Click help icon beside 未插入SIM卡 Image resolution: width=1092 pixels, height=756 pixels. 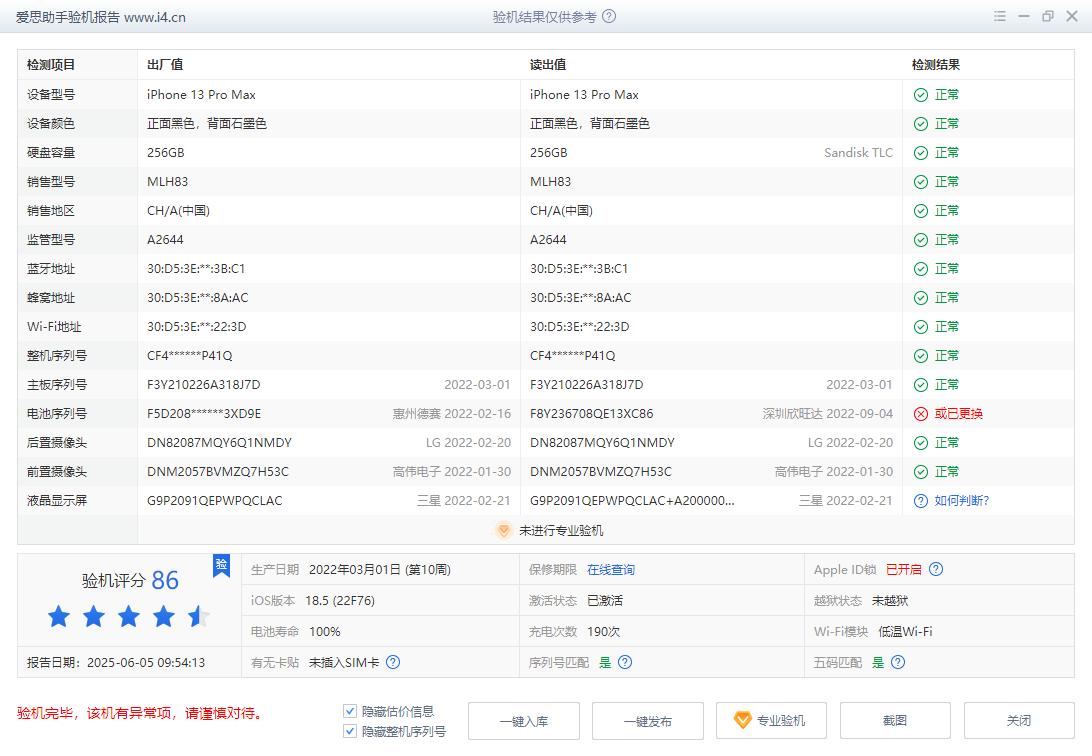393,662
